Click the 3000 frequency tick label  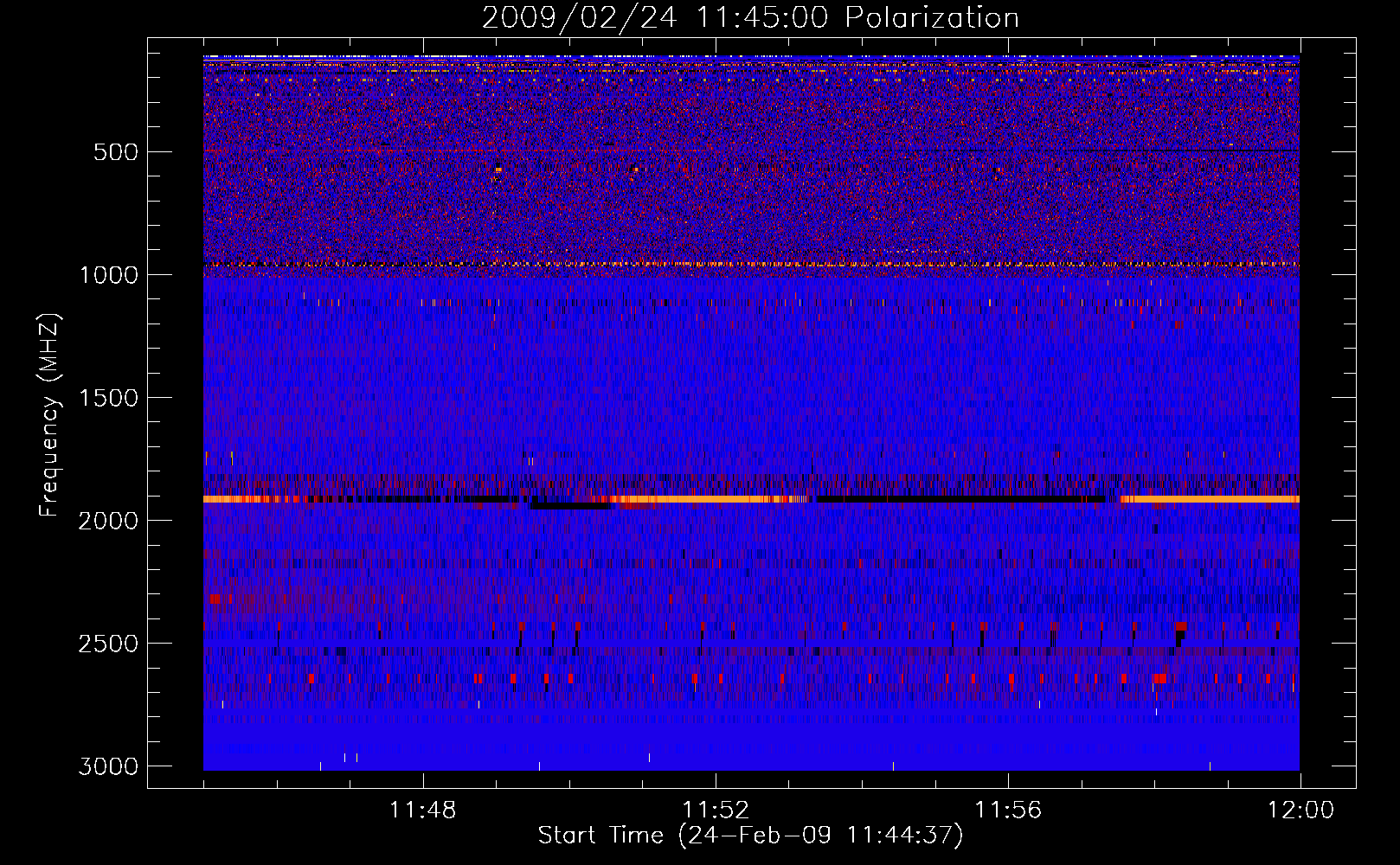point(108,766)
